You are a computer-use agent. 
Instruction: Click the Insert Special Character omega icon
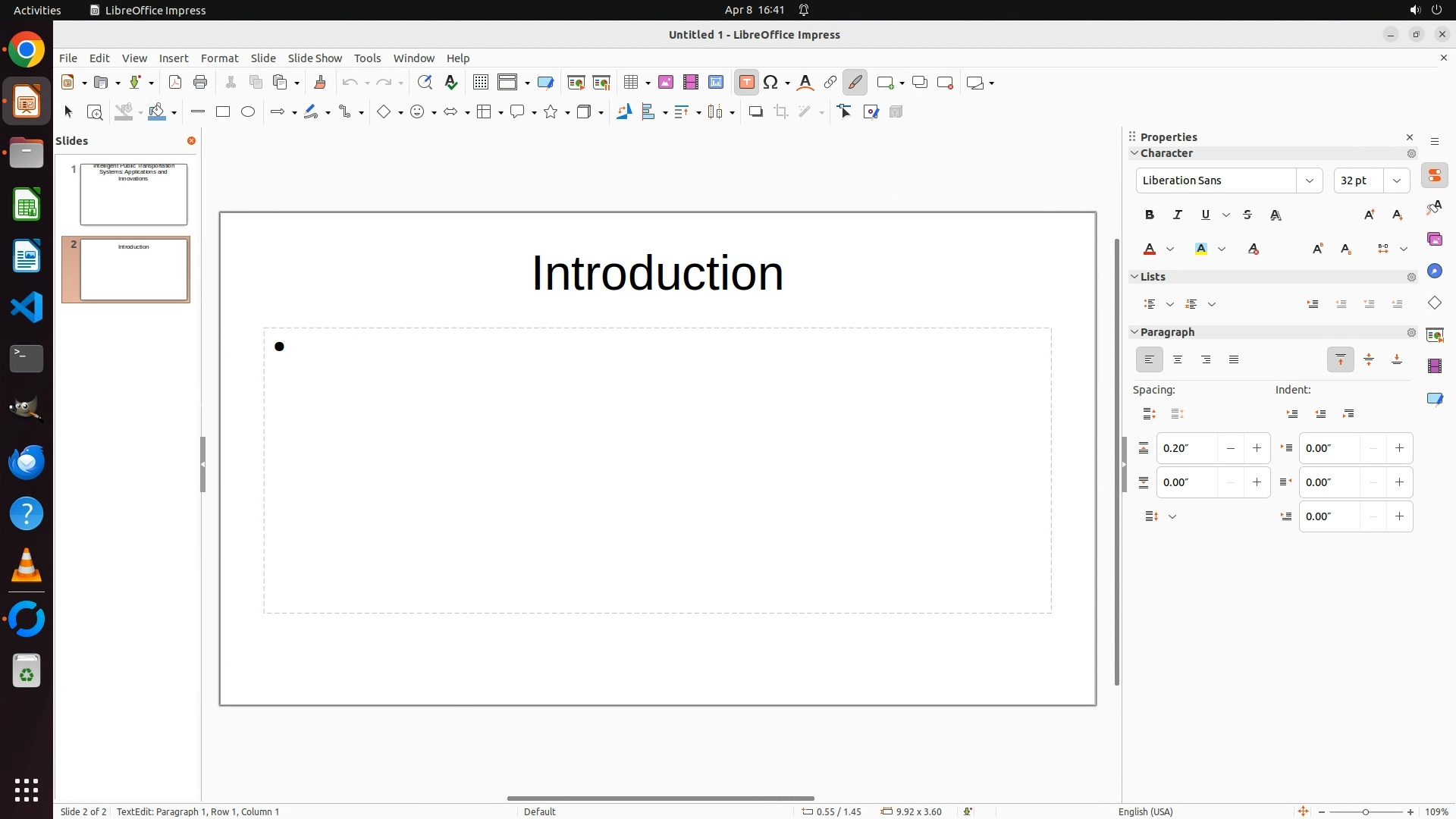(x=770, y=83)
